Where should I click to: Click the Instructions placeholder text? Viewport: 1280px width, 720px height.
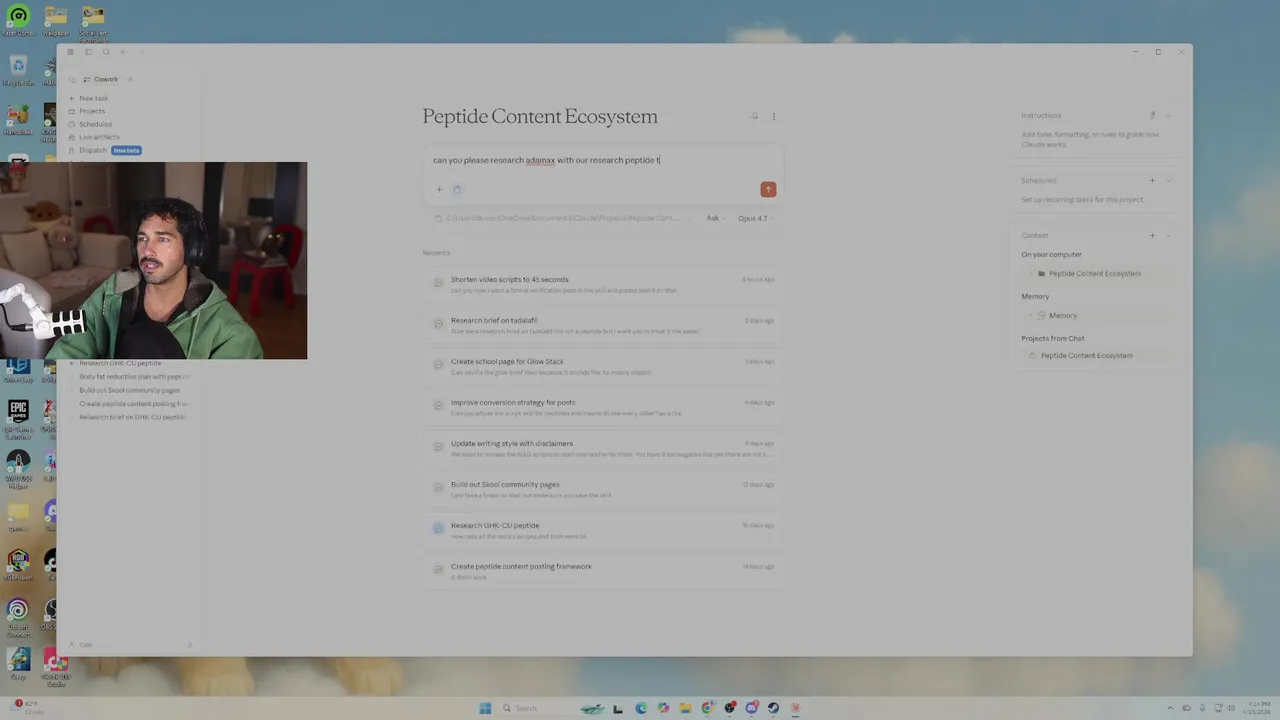pyautogui.click(x=1090, y=139)
